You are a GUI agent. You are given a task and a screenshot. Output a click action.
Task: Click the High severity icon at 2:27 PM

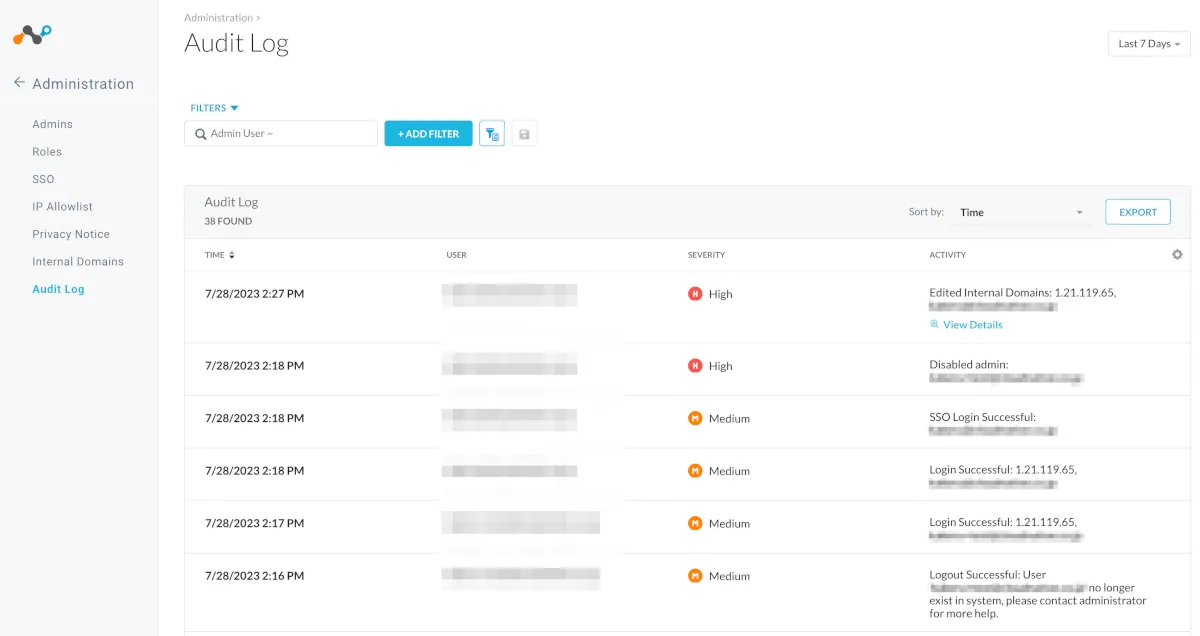pyautogui.click(x=695, y=294)
